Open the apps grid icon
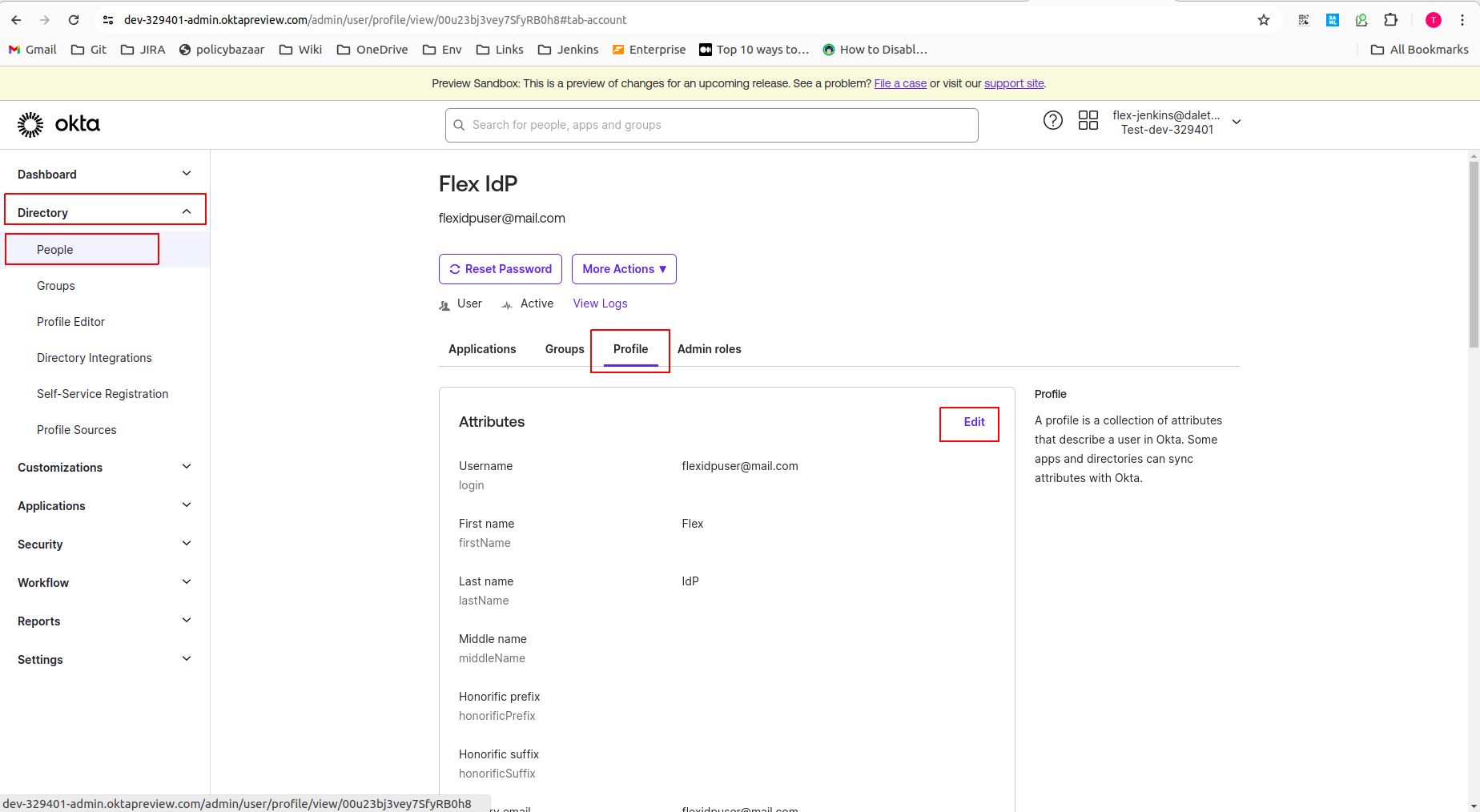Image resolution: width=1480 pixels, height=812 pixels. (1088, 121)
